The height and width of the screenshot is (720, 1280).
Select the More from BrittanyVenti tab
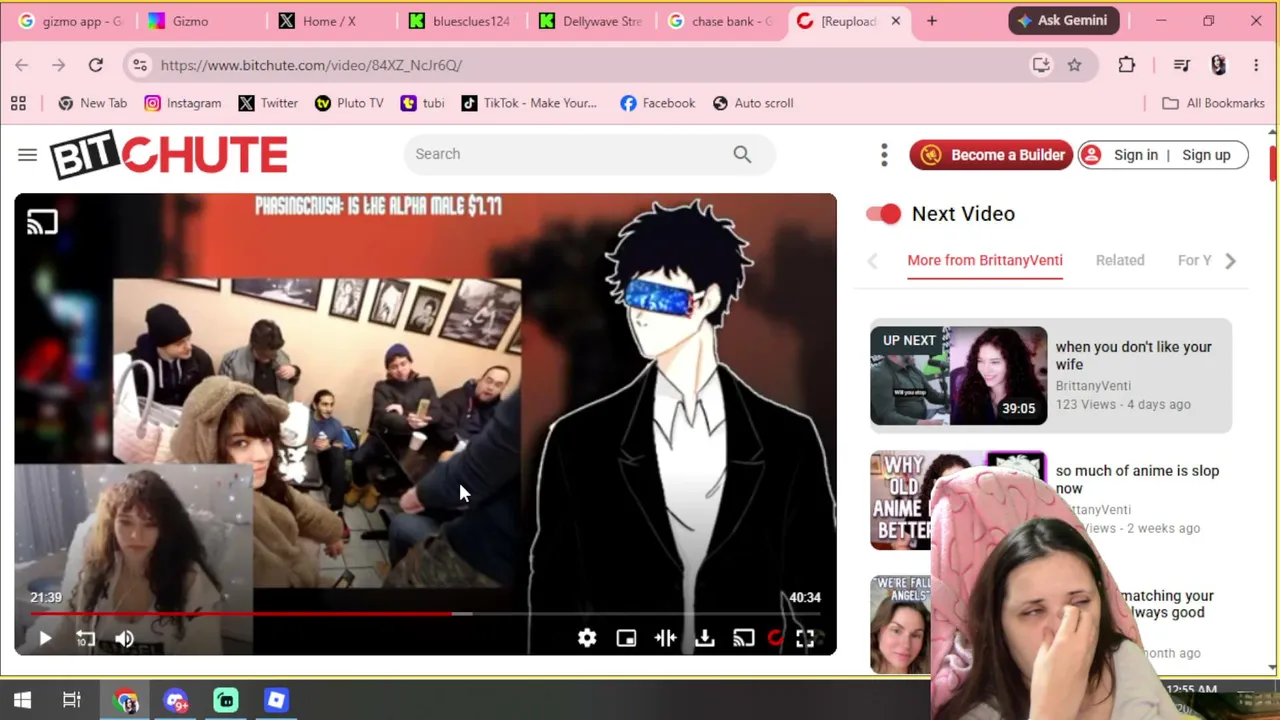point(985,260)
